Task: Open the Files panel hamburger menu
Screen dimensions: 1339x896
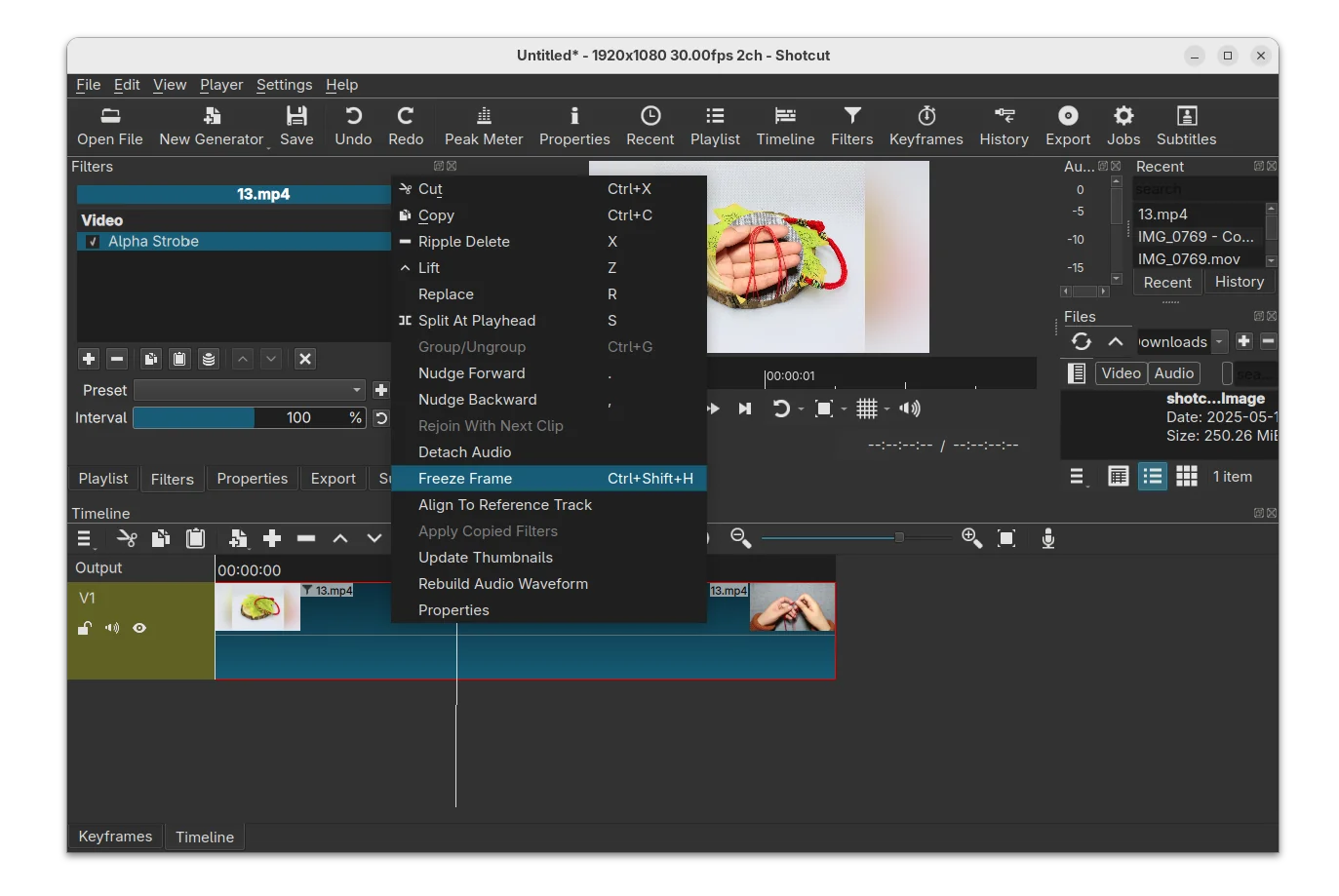Action: (1078, 477)
